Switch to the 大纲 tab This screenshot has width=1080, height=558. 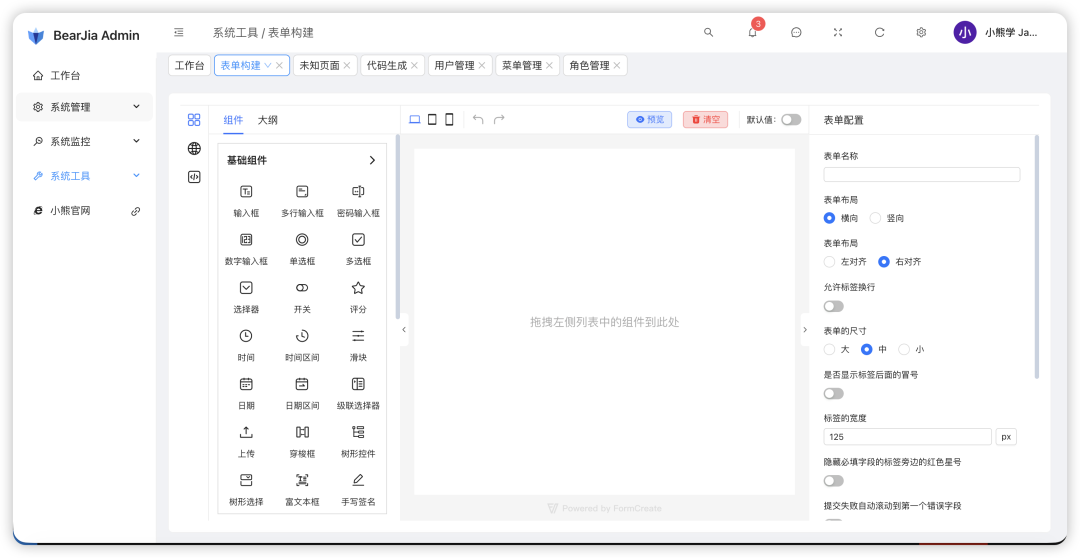tap(267, 120)
